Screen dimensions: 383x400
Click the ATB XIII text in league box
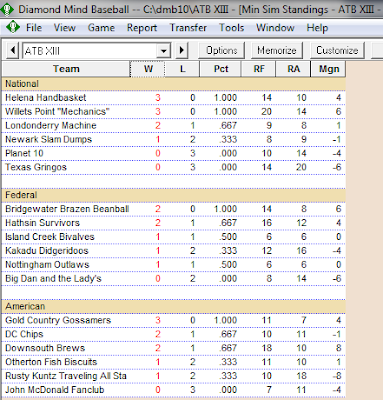coord(42,51)
